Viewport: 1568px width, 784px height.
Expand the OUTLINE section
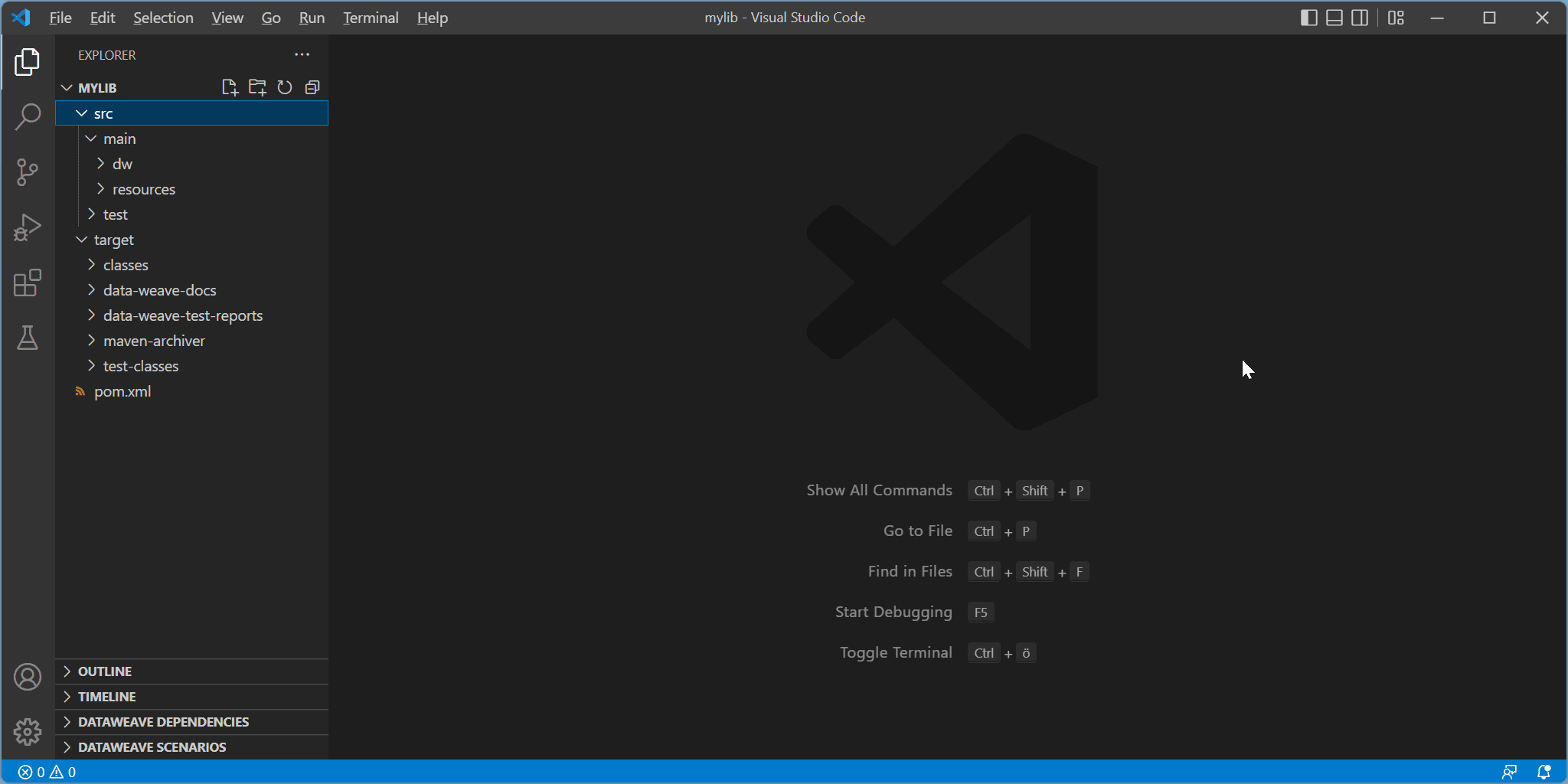point(192,671)
